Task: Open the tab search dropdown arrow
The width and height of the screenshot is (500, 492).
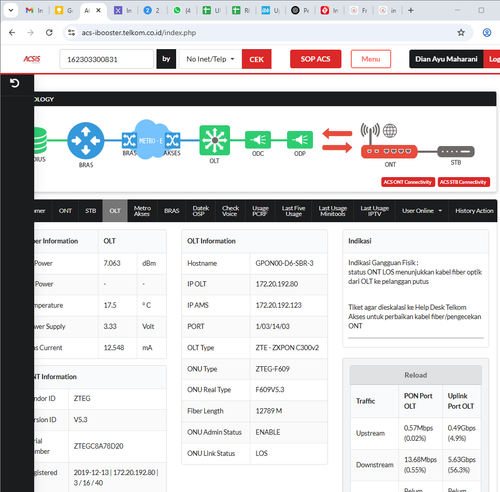Action: (11, 10)
